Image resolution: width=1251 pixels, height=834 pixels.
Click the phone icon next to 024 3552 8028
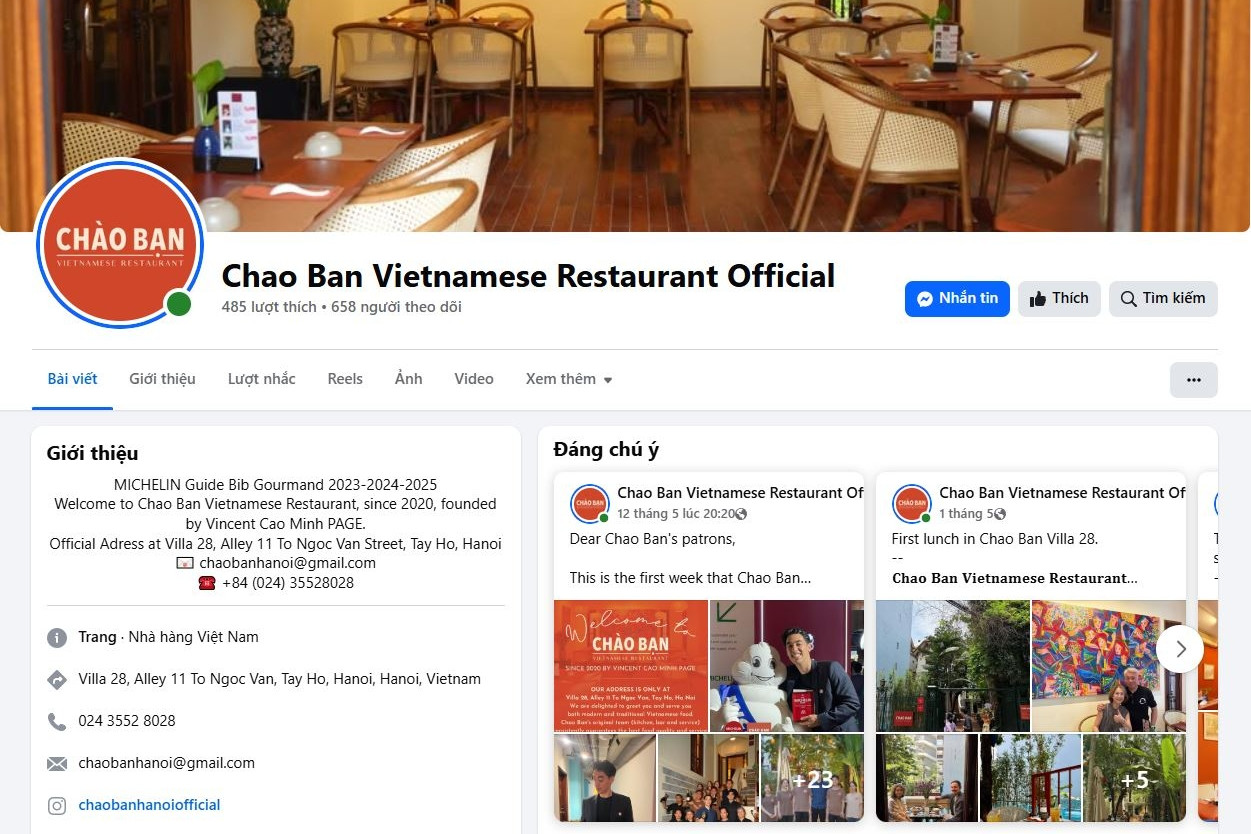pyautogui.click(x=57, y=721)
